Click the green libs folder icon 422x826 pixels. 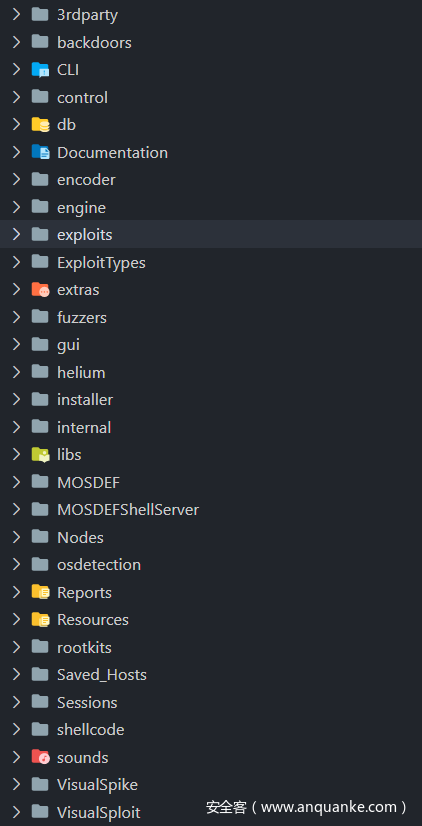pos(40,455)
